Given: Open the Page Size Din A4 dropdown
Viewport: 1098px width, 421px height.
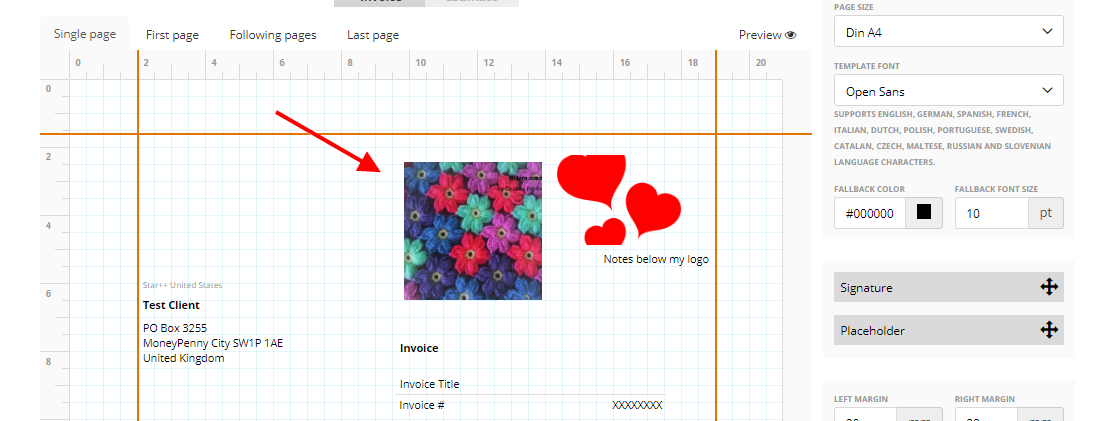Looking at the screenshot, I should [949, 32].
